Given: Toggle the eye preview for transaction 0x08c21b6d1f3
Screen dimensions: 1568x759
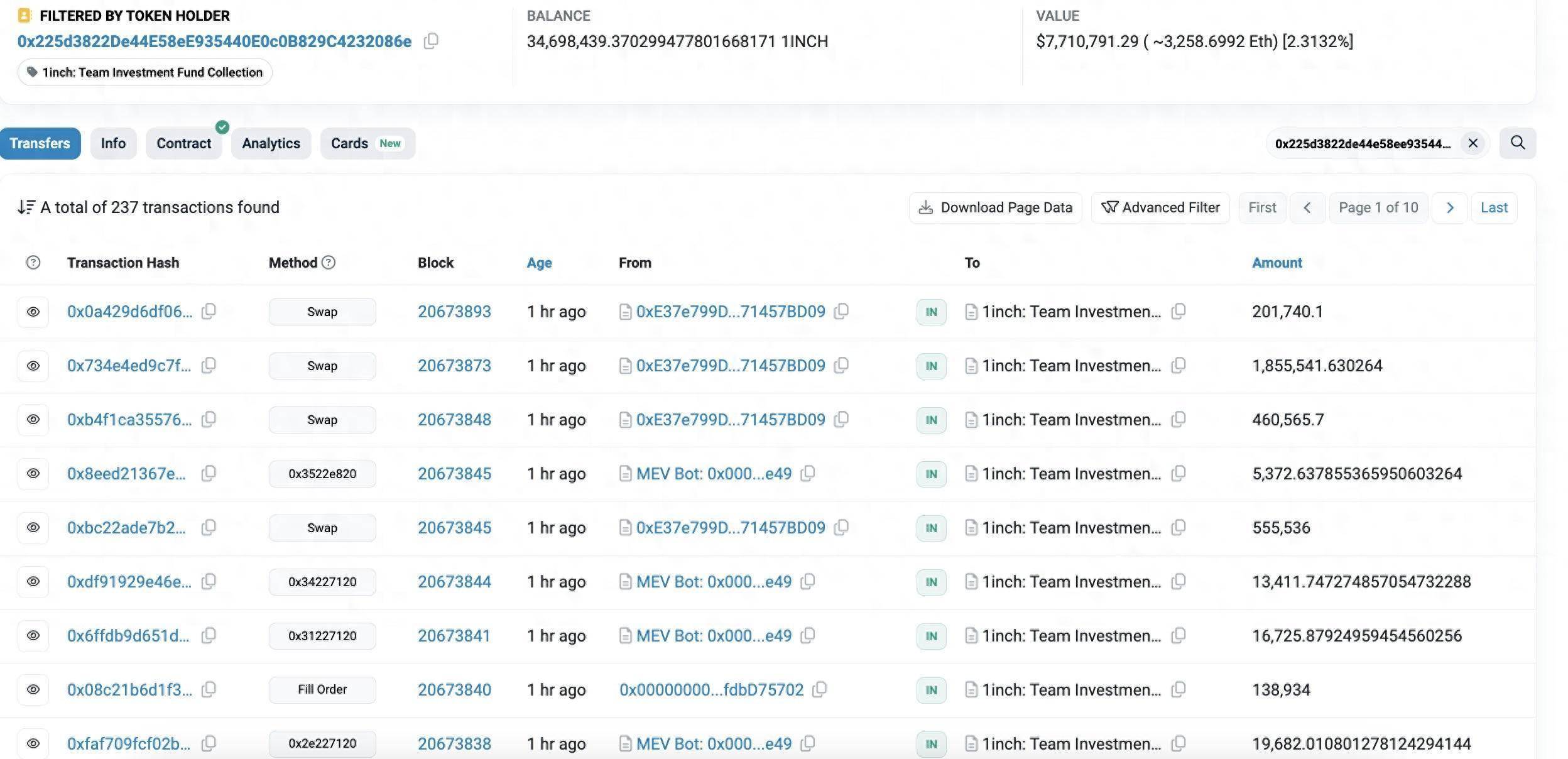Looking at the screenshot, I should (33, 690).
